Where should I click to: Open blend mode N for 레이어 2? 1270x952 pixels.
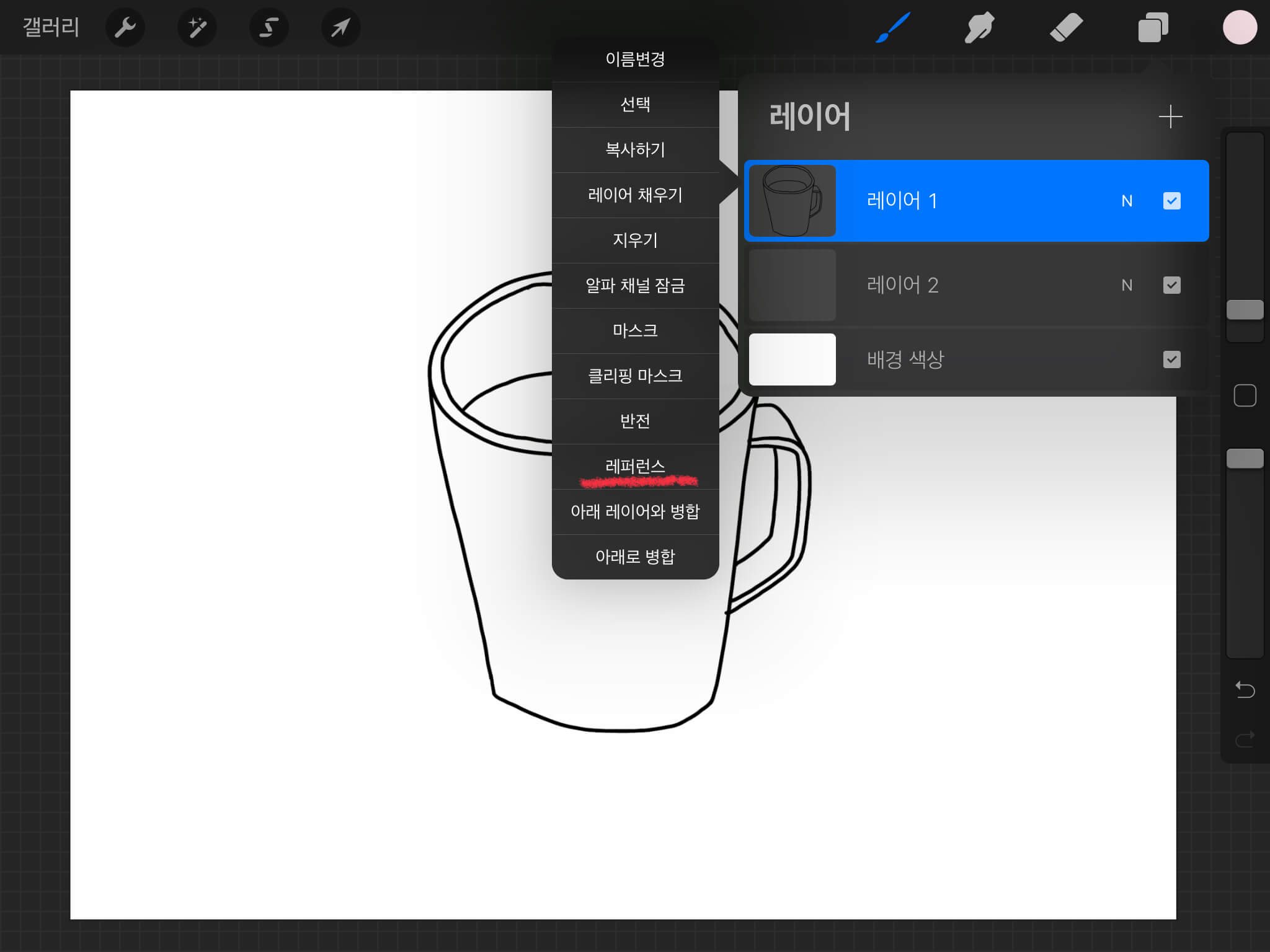pyautogui.click(x=1127, y=285)
